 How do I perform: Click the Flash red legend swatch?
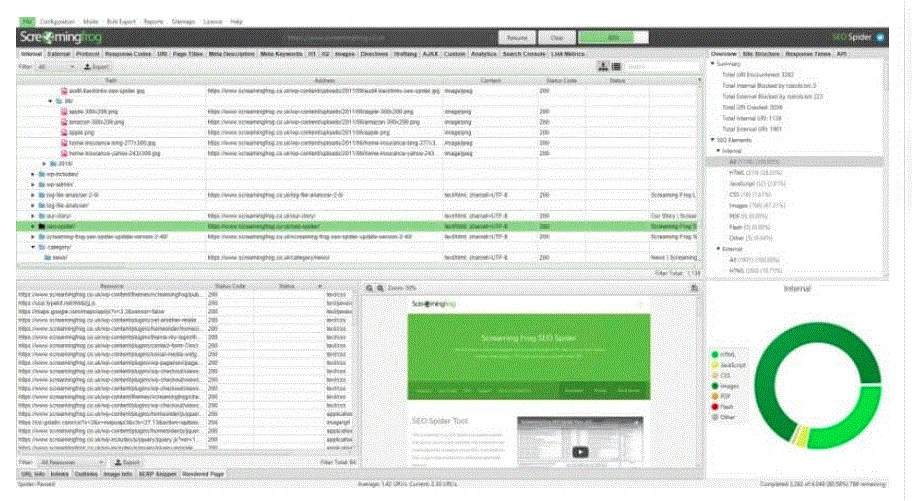pos(715,407)
